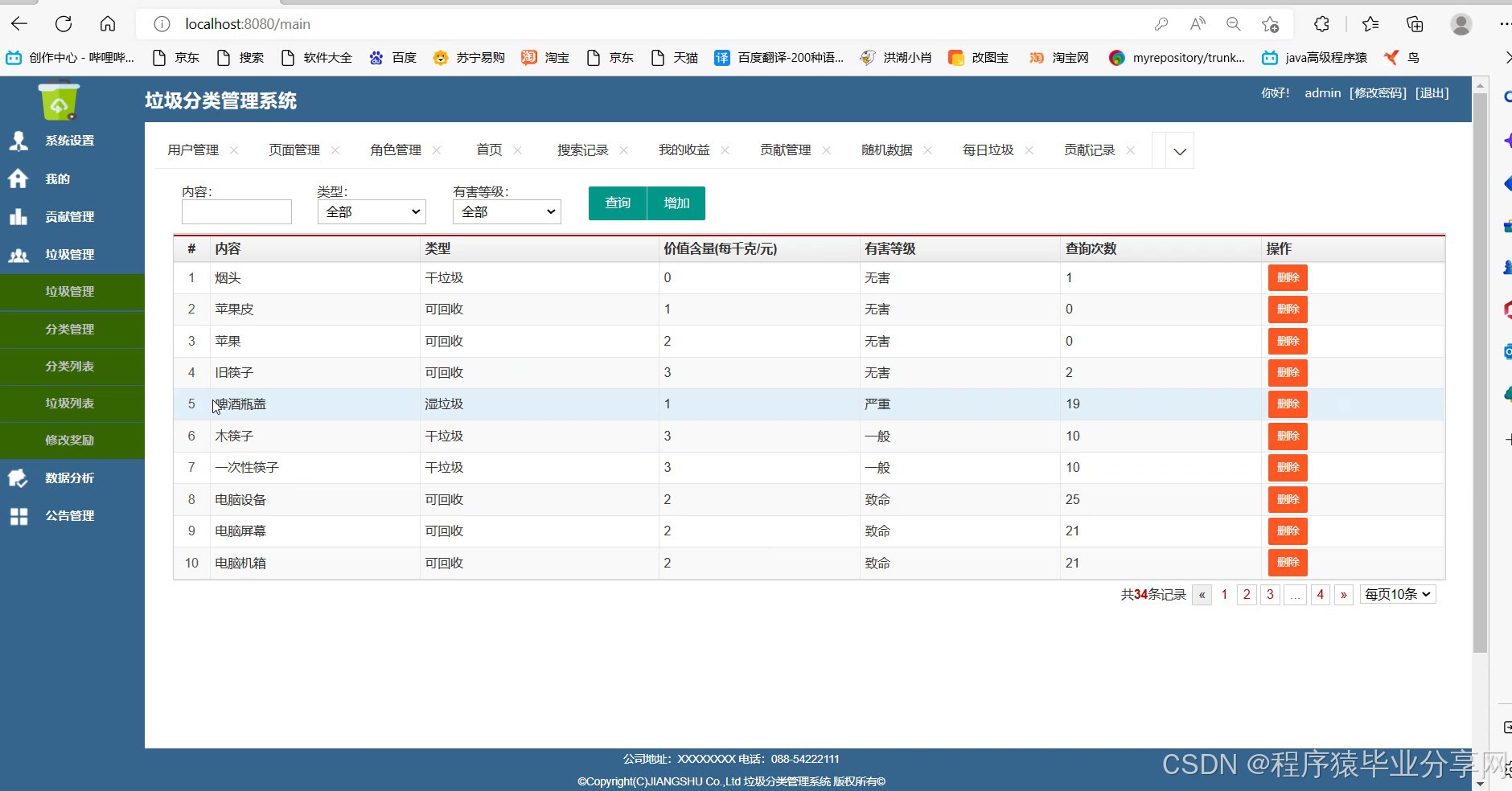Click the page vertical scrollbar

[1480, 372]
